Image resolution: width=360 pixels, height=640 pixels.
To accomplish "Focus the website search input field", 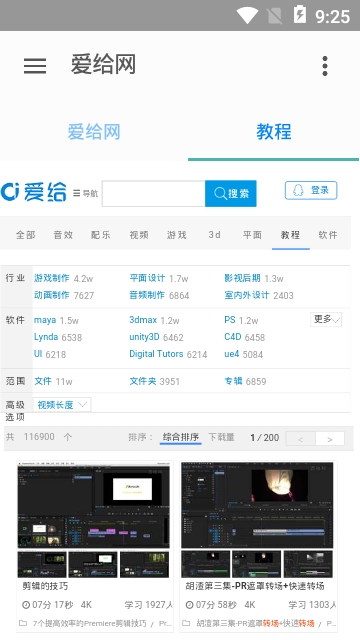I will (153, 193).
